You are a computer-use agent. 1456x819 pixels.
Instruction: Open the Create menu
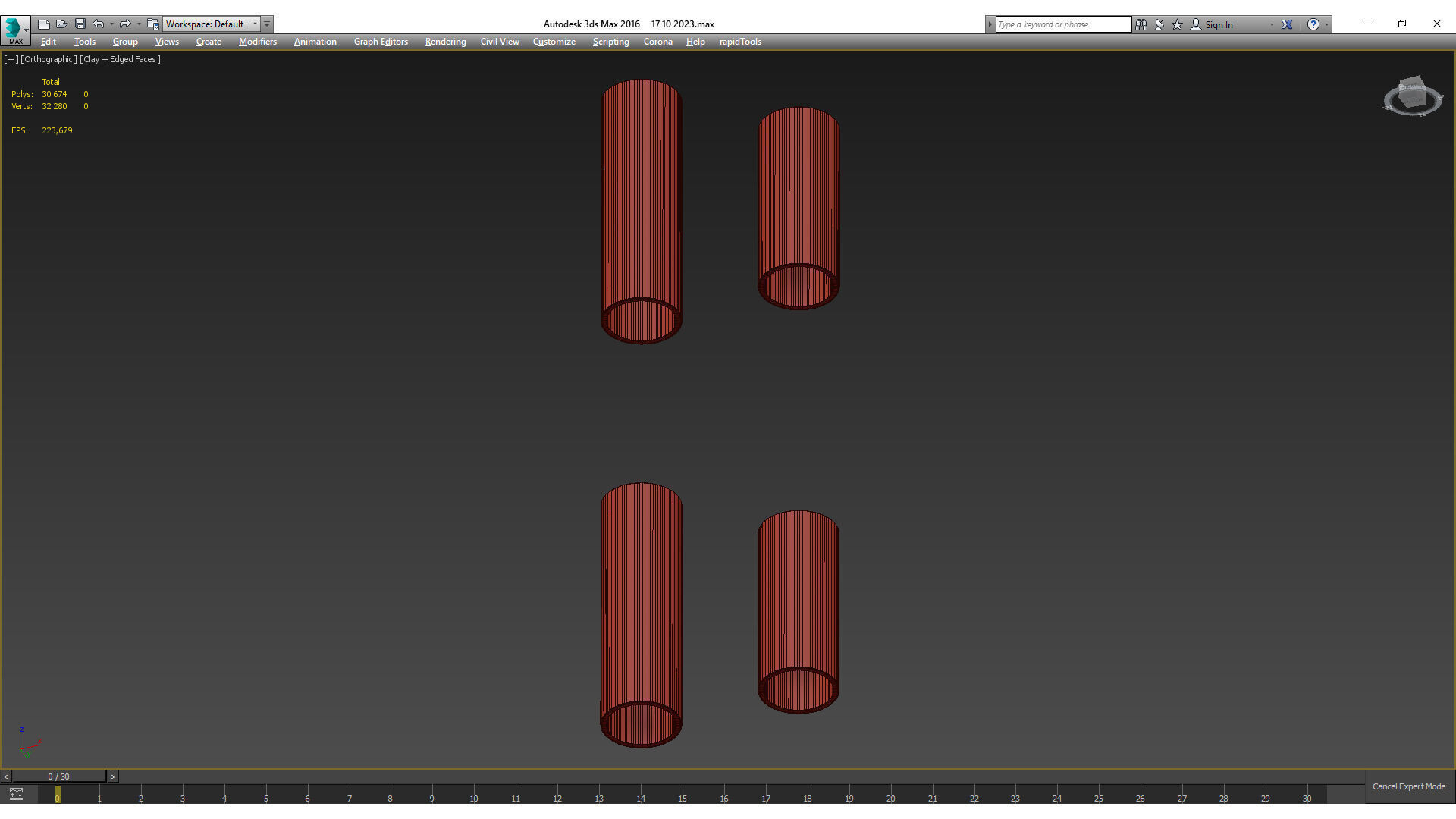[x=209, y=42]
